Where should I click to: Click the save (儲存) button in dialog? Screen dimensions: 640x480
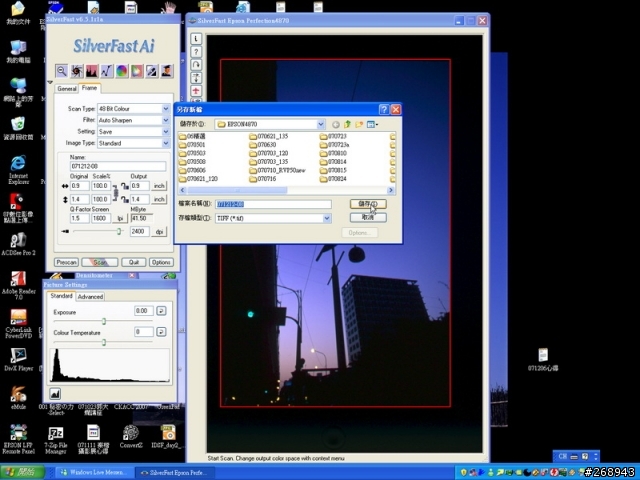(368, 204)
